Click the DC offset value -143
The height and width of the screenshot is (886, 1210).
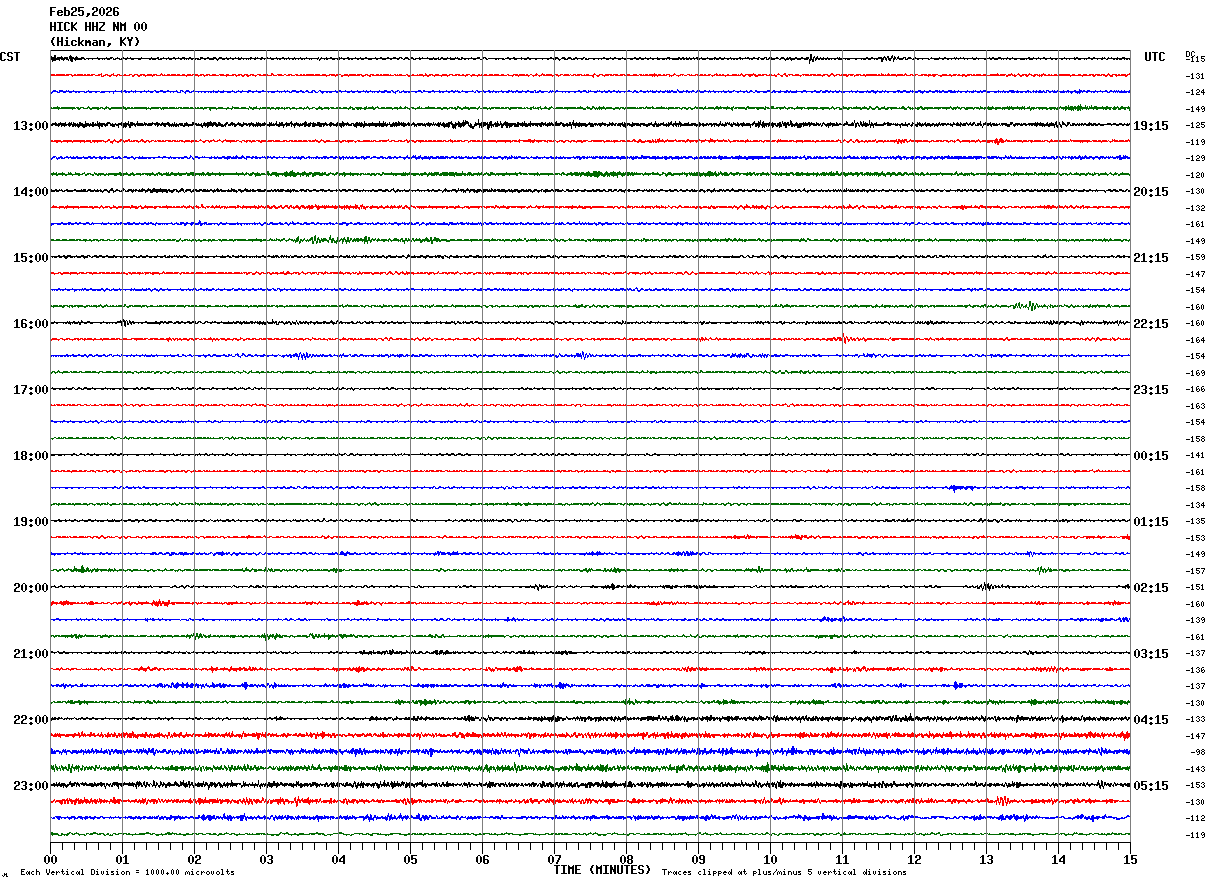(x=1195, y=769)
